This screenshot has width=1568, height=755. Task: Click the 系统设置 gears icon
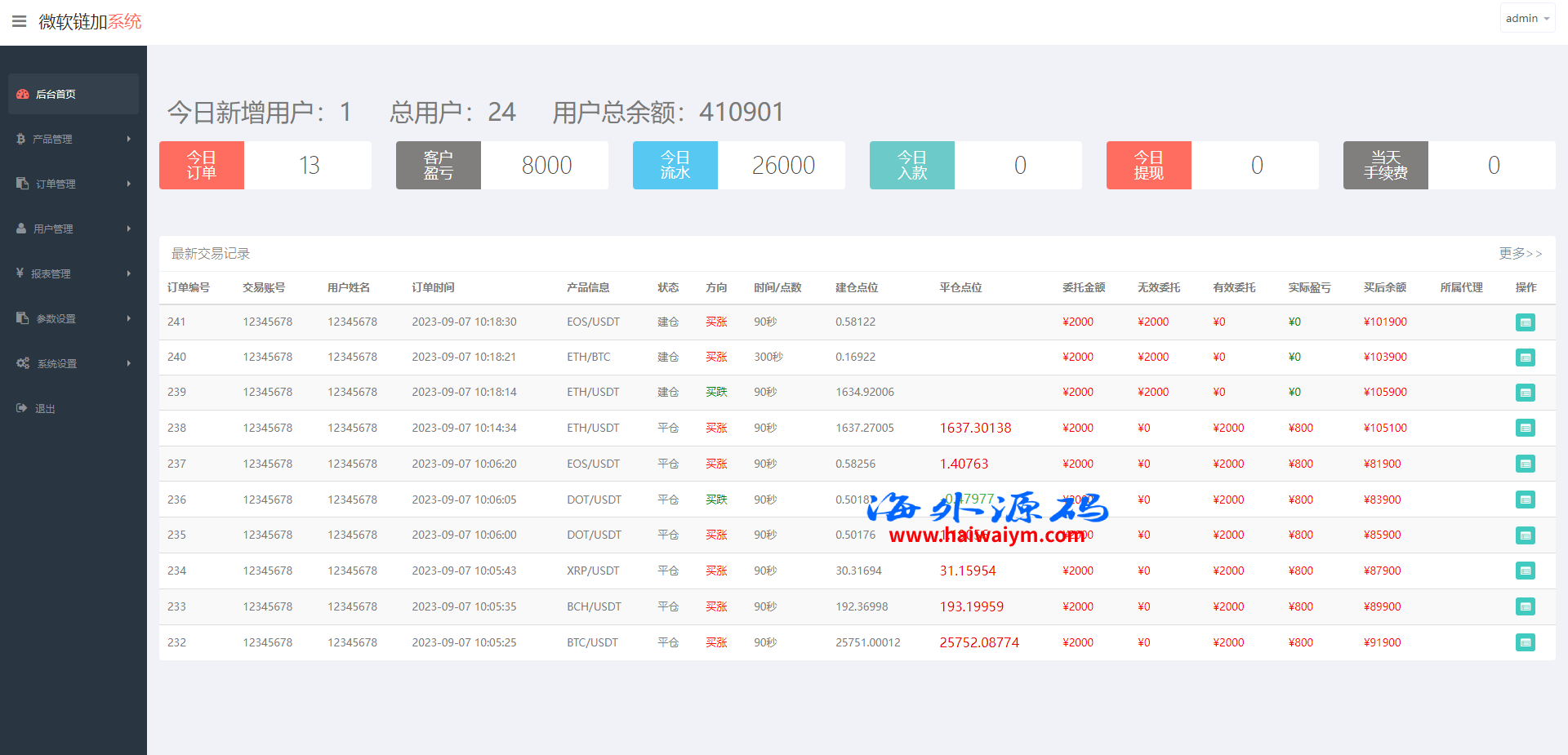tap(23, 363)
